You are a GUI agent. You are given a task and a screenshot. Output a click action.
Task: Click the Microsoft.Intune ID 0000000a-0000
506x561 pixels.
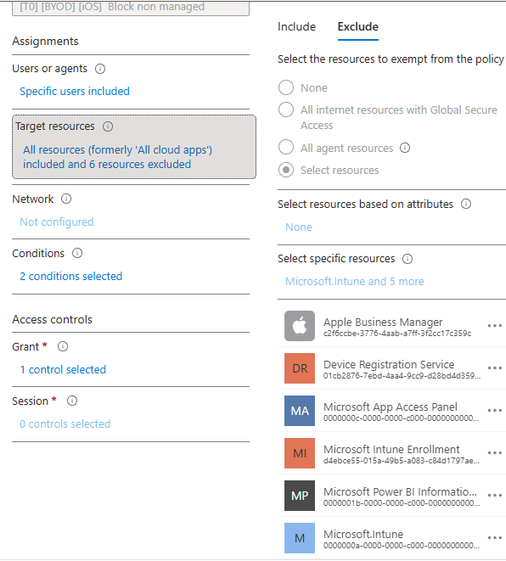point(402,546)
